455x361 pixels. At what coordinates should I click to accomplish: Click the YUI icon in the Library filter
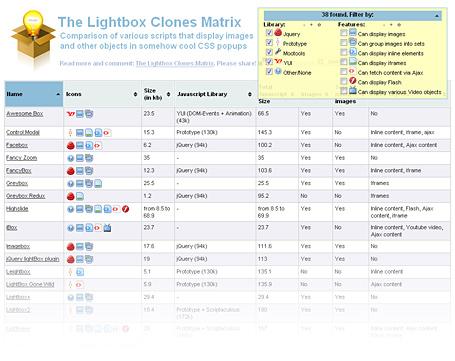278,61
